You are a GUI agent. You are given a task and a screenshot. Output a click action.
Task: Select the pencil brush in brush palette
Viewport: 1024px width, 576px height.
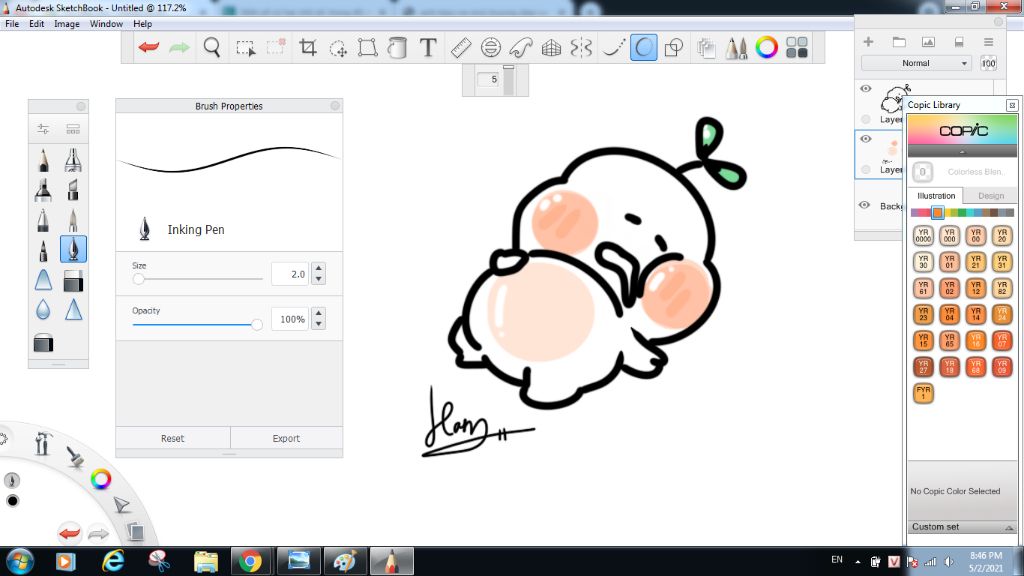pyautogui.click(x=43, y=160)
